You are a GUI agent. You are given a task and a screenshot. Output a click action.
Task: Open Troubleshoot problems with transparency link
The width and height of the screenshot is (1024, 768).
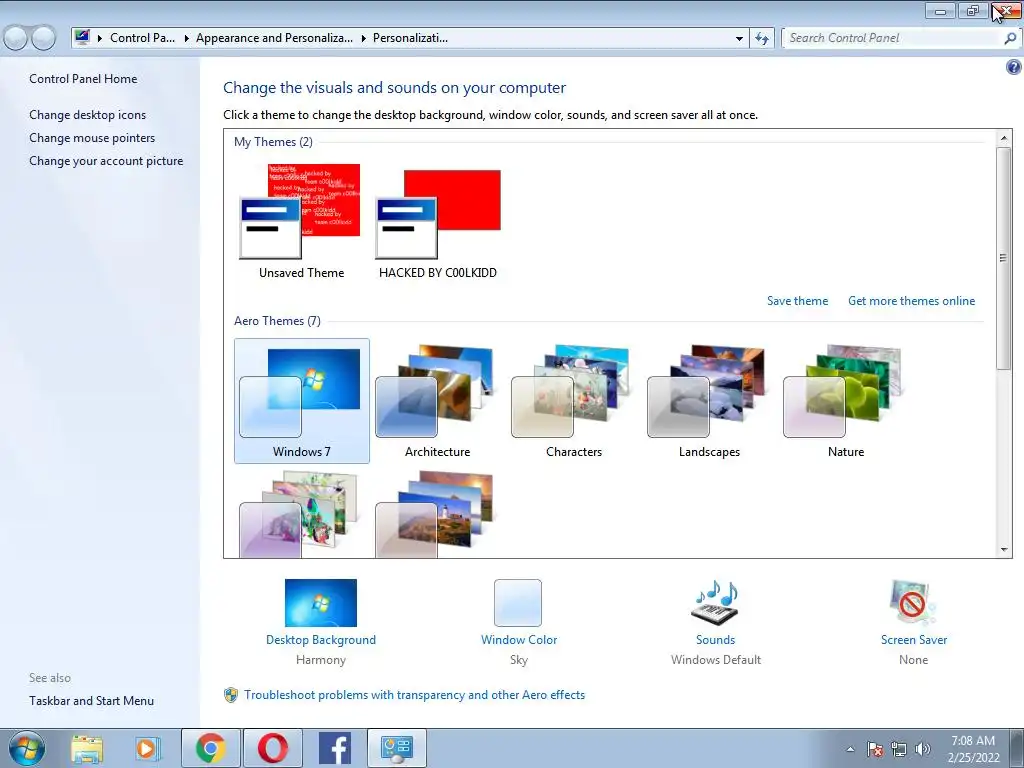point(414,695)
